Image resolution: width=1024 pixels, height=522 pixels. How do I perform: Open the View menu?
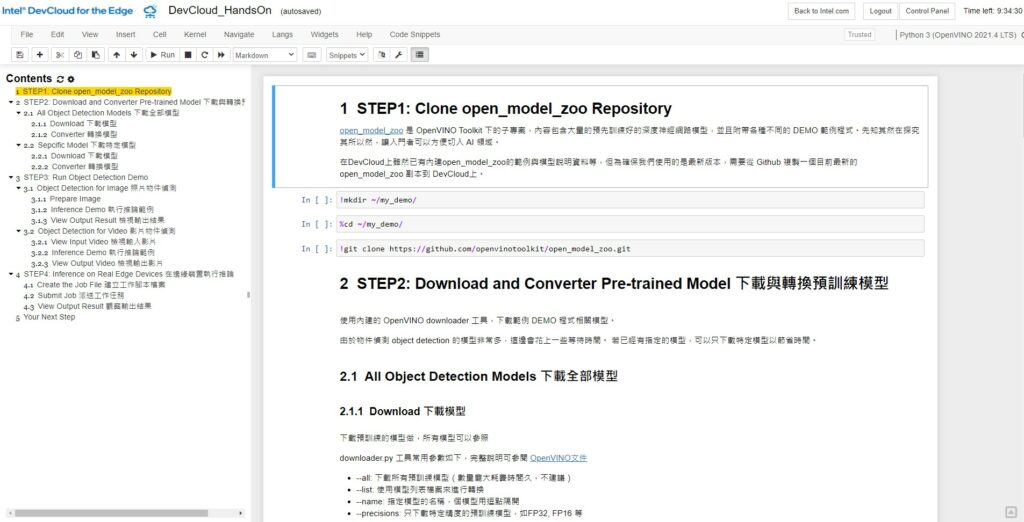90,35
